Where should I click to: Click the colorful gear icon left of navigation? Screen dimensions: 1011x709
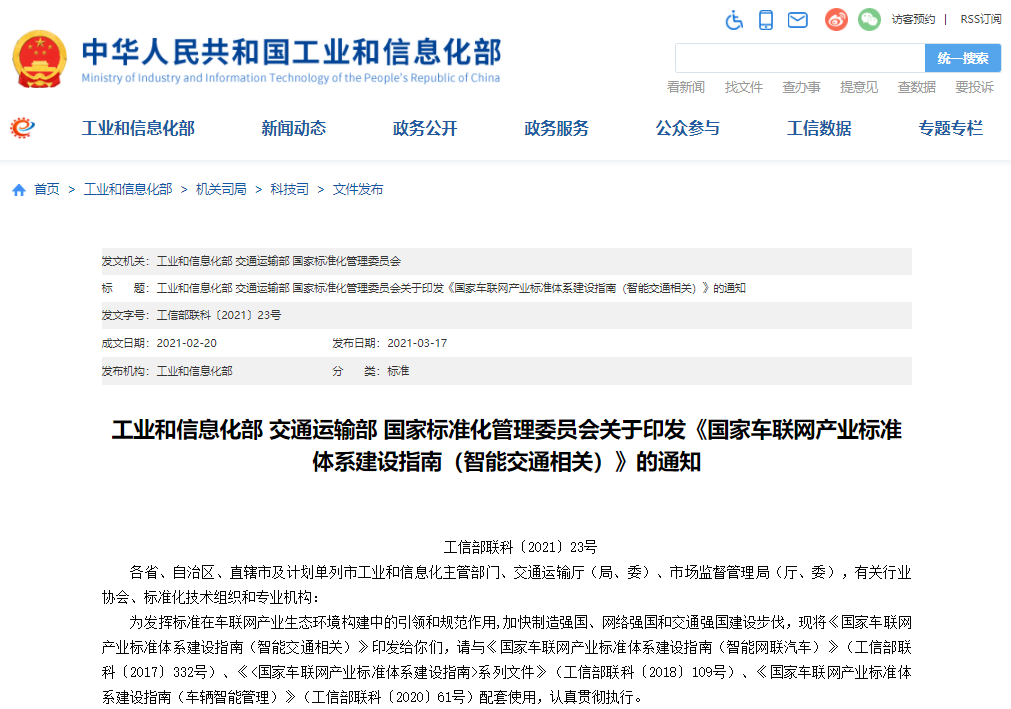[x=22, y=128]
